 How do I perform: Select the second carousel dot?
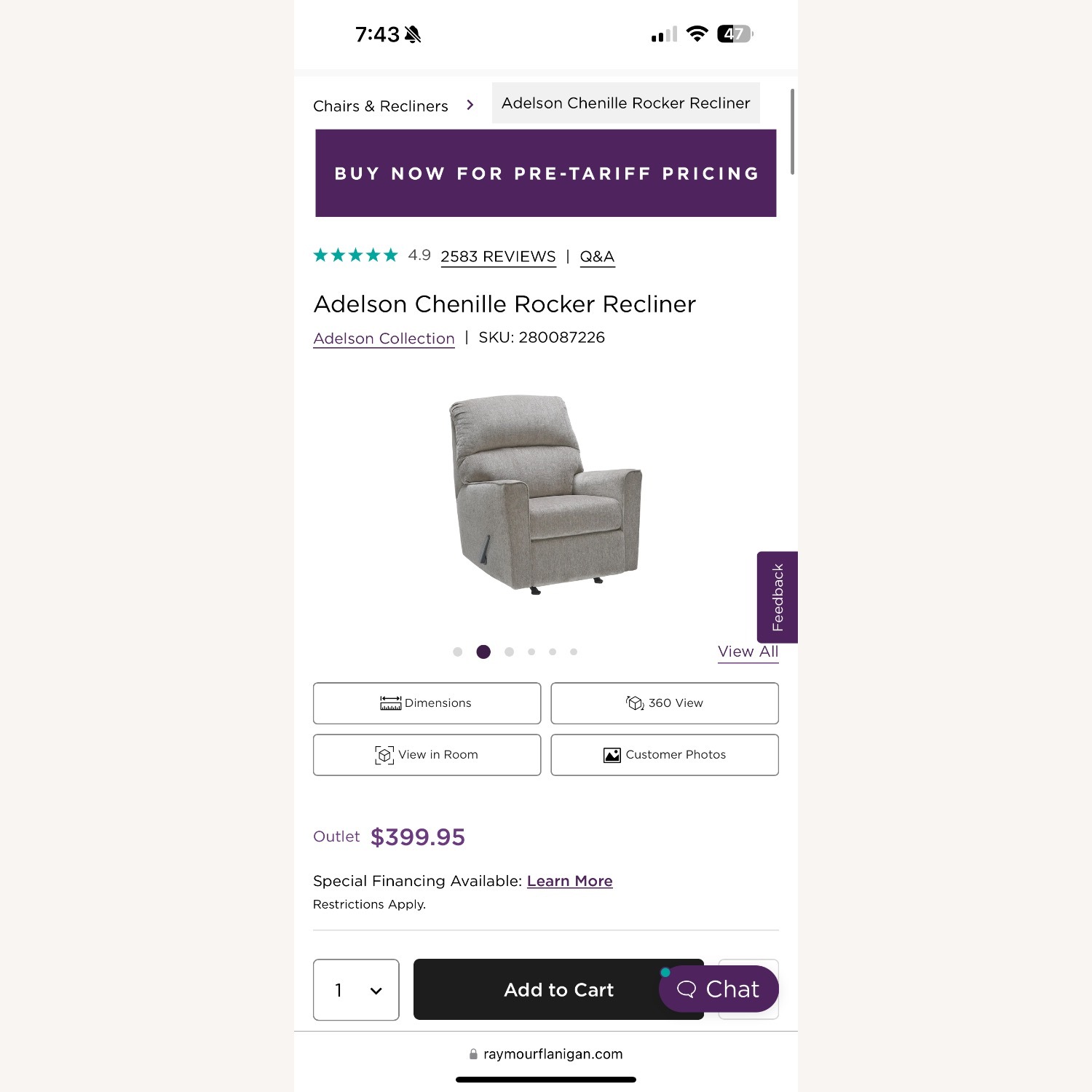[x=483, y=652]
